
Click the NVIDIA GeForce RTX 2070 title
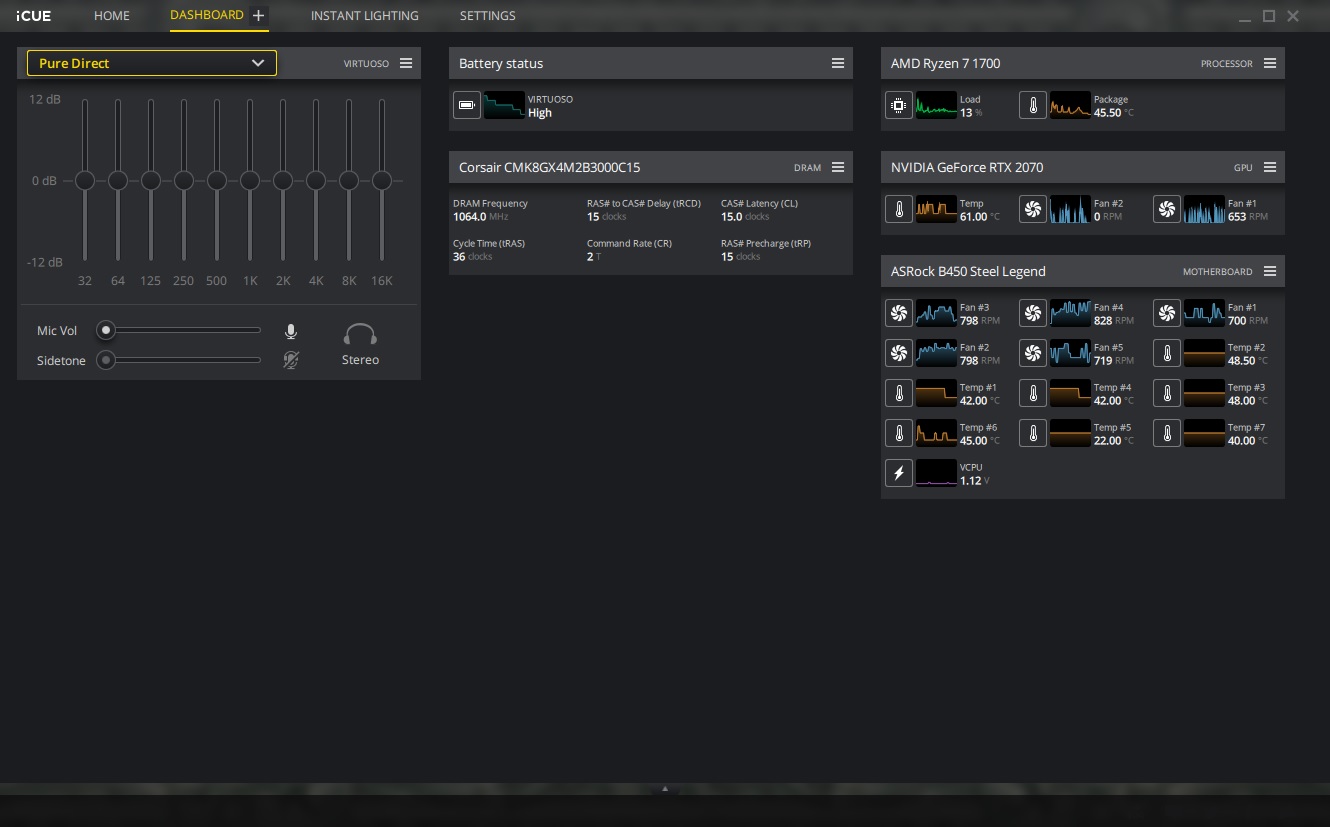pos(967,167)
